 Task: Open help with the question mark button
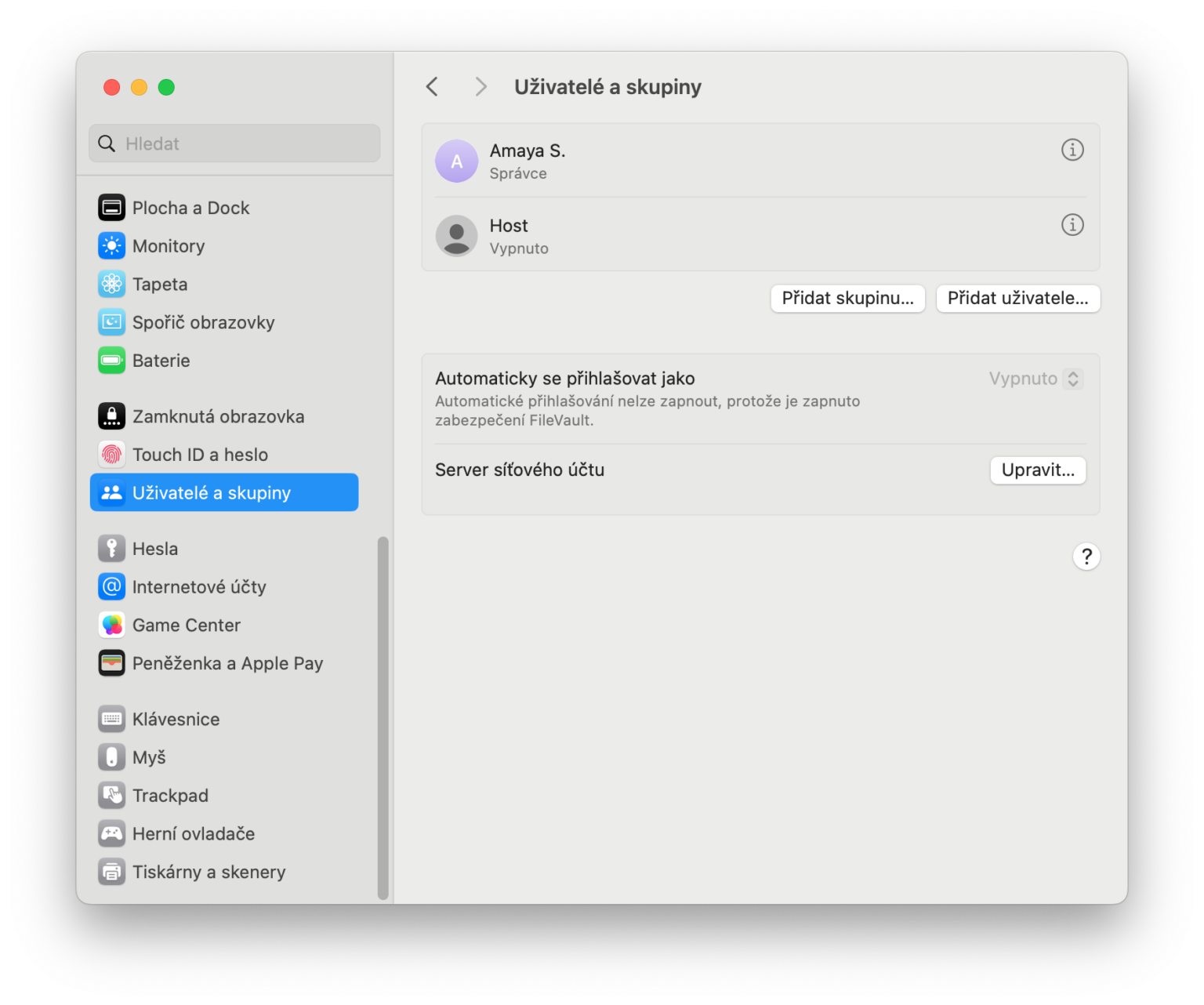(1086, 557)
